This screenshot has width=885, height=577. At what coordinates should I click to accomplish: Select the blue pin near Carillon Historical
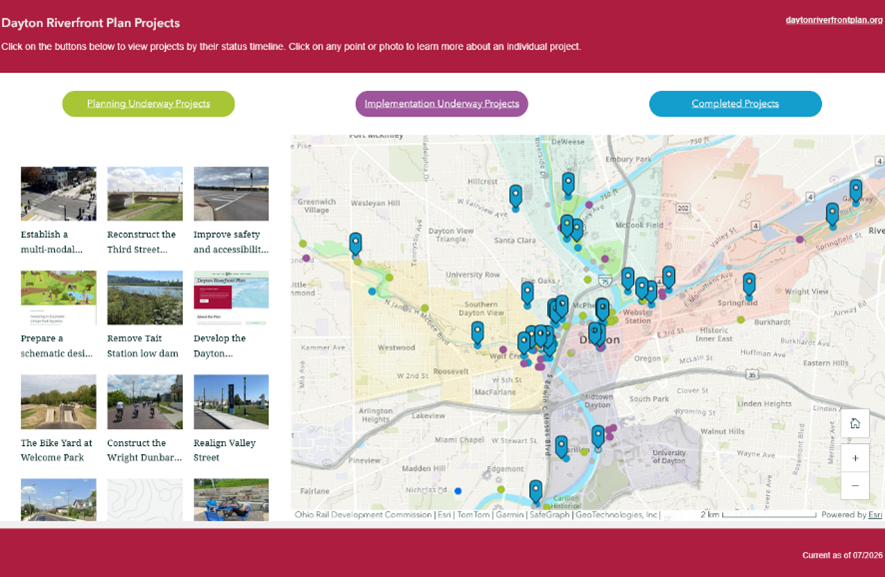pos(536,492)
